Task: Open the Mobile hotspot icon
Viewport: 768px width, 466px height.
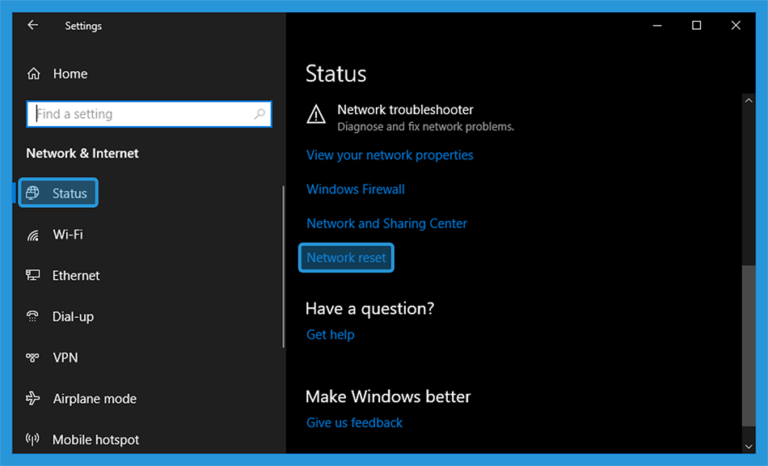Action: (x=33, y=439)
